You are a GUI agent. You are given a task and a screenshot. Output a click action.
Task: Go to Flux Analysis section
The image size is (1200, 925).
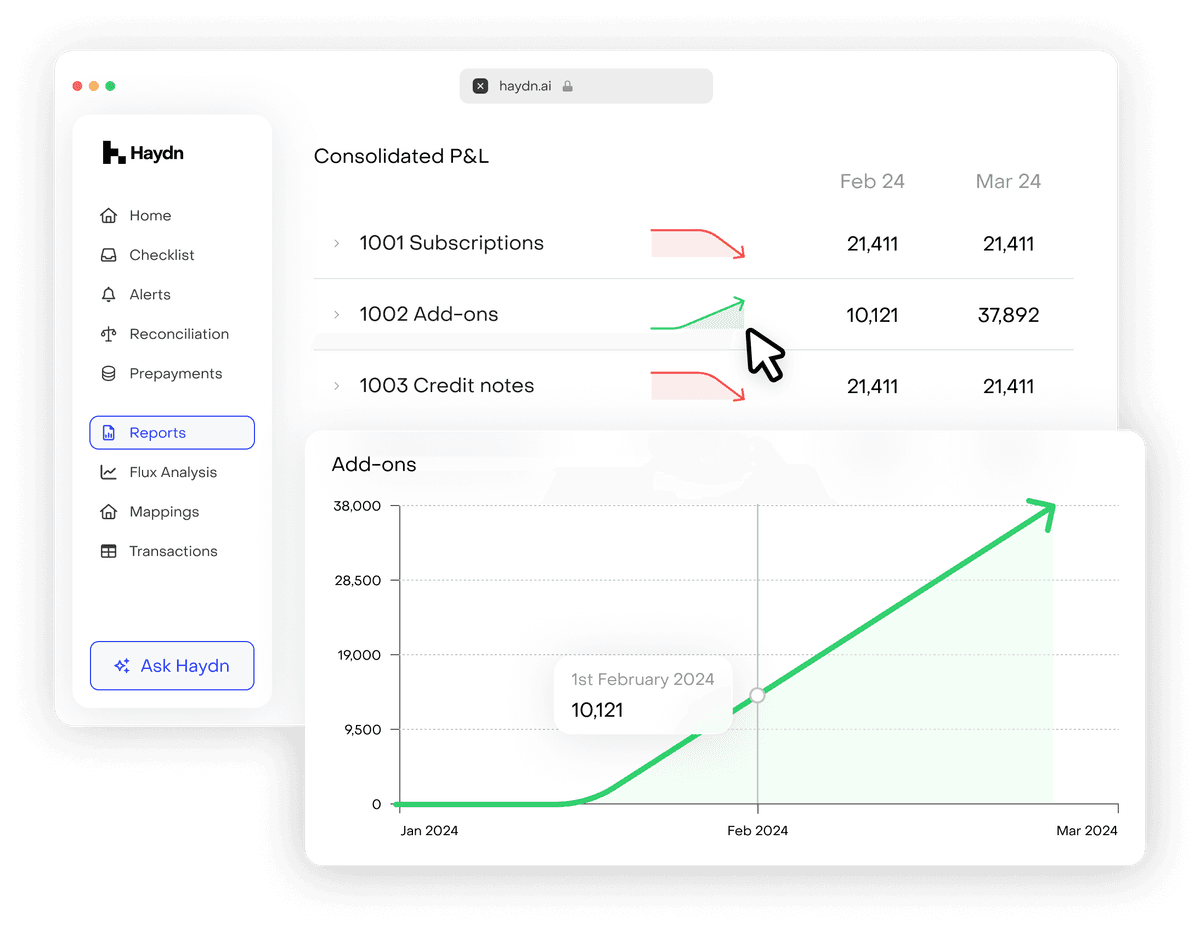[172, 472]
